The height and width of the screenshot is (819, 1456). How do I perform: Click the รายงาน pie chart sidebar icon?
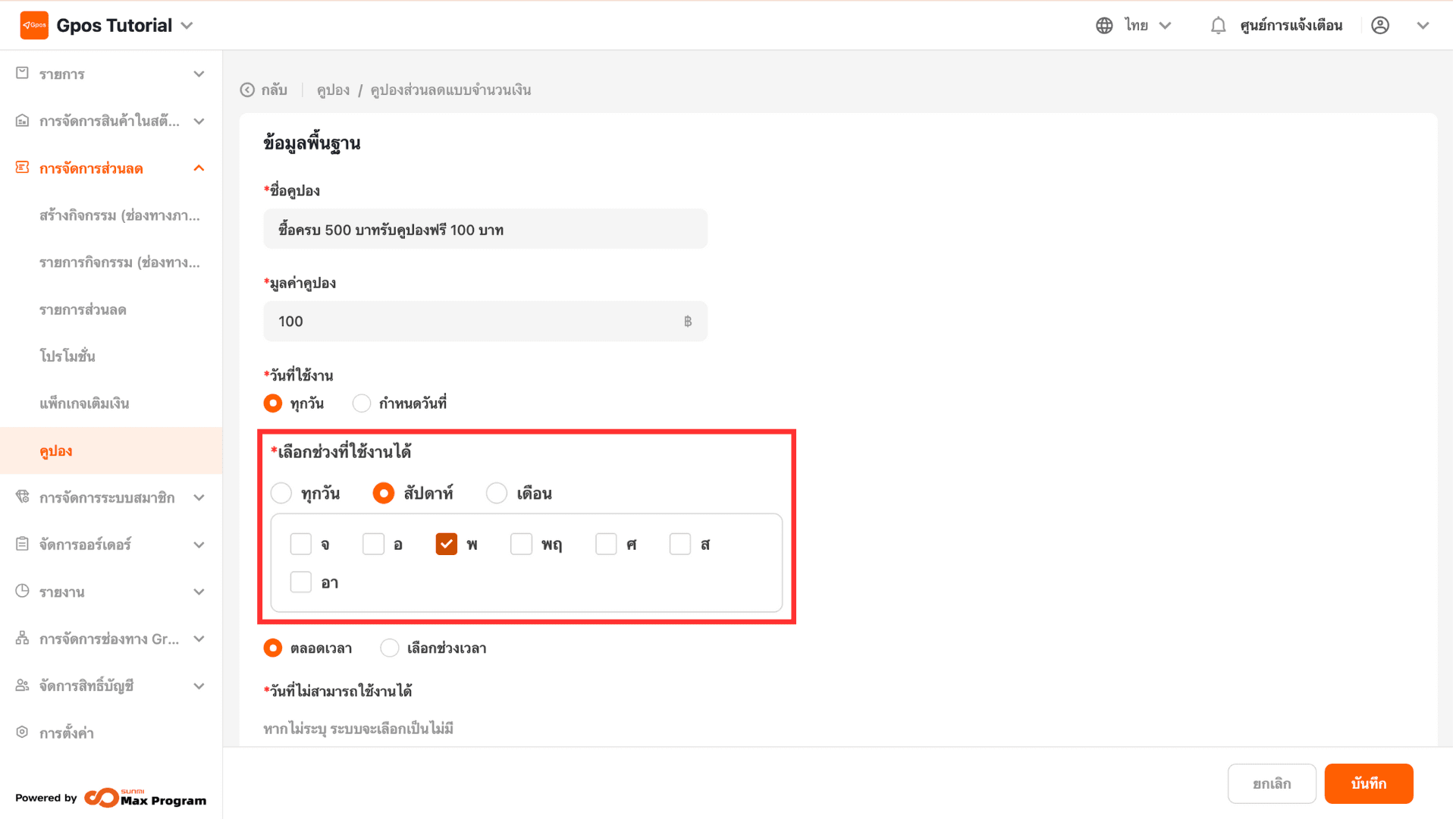[22, 591]
